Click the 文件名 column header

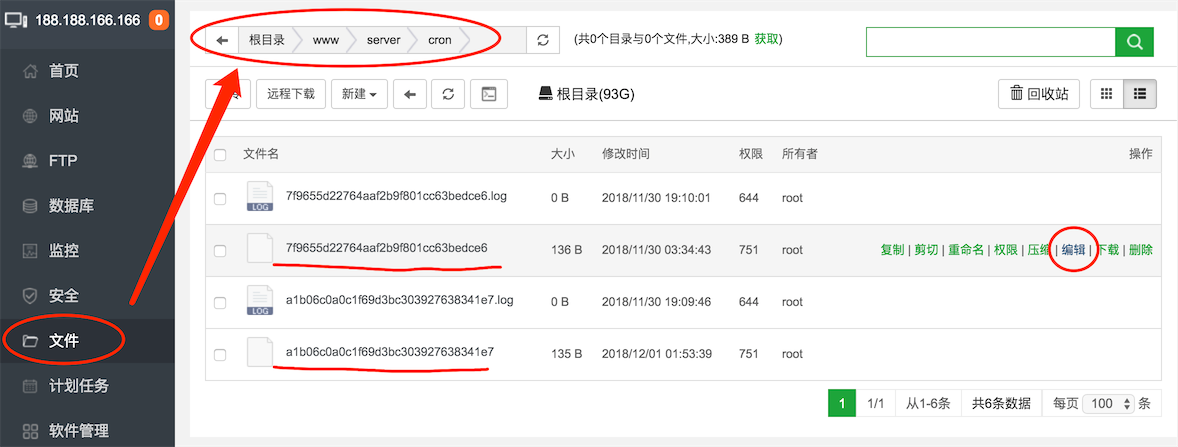(261, 154)
